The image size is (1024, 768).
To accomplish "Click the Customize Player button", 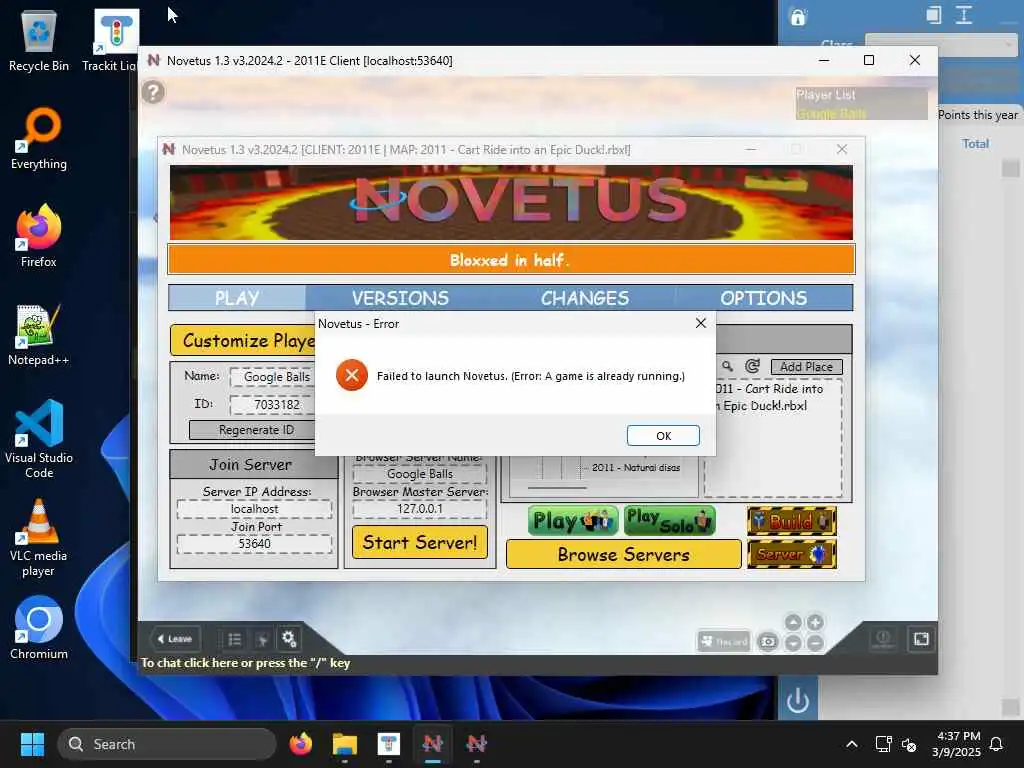I will point(243,340).
